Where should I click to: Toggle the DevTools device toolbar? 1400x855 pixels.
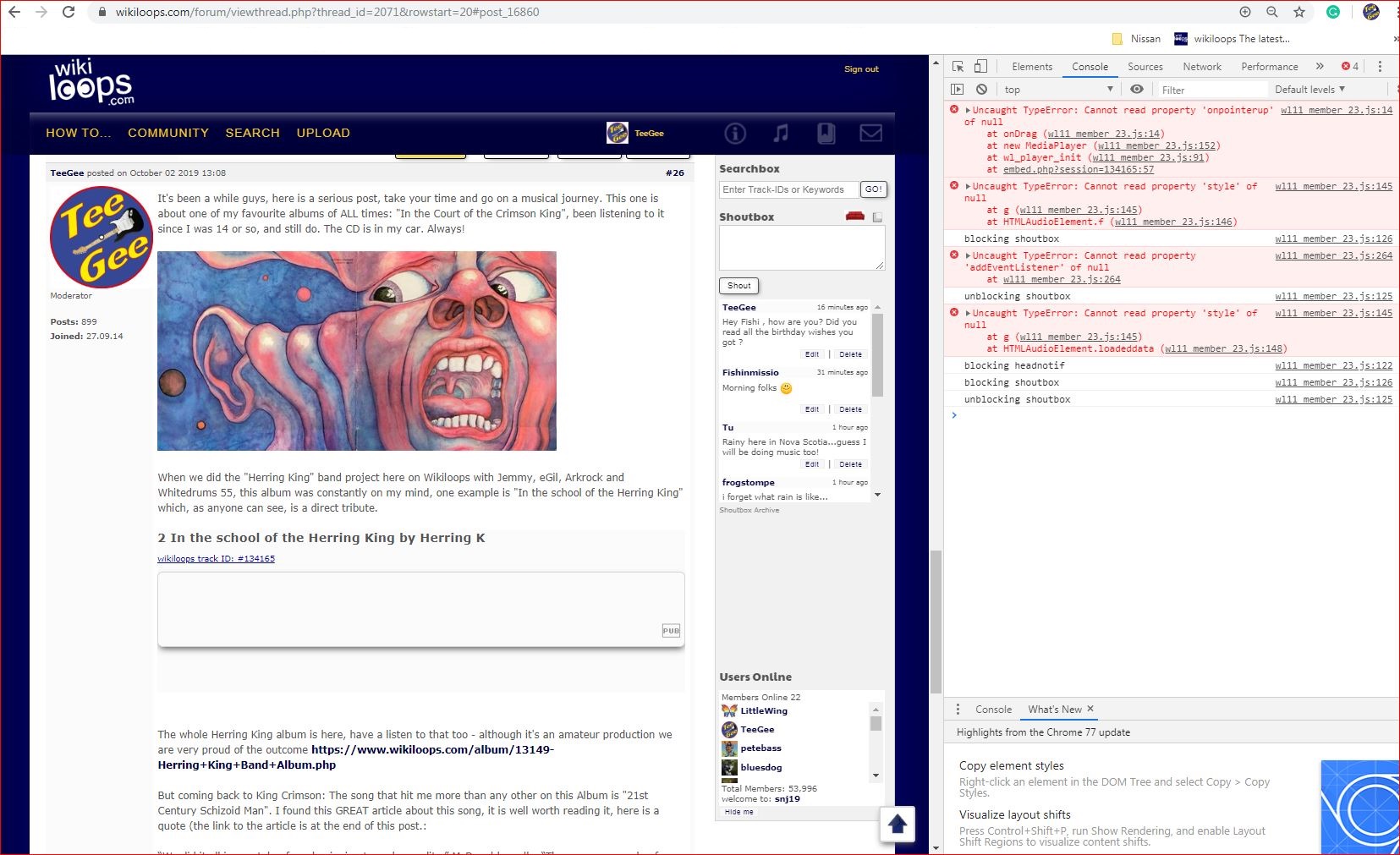point(980,67)
